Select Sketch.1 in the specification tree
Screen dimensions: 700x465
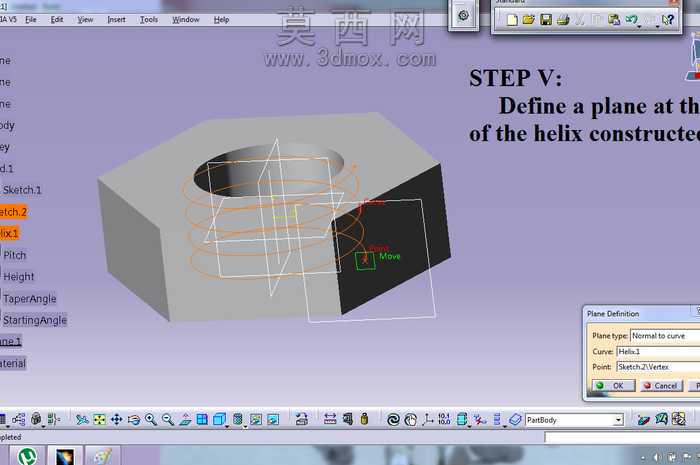(22, 190)
